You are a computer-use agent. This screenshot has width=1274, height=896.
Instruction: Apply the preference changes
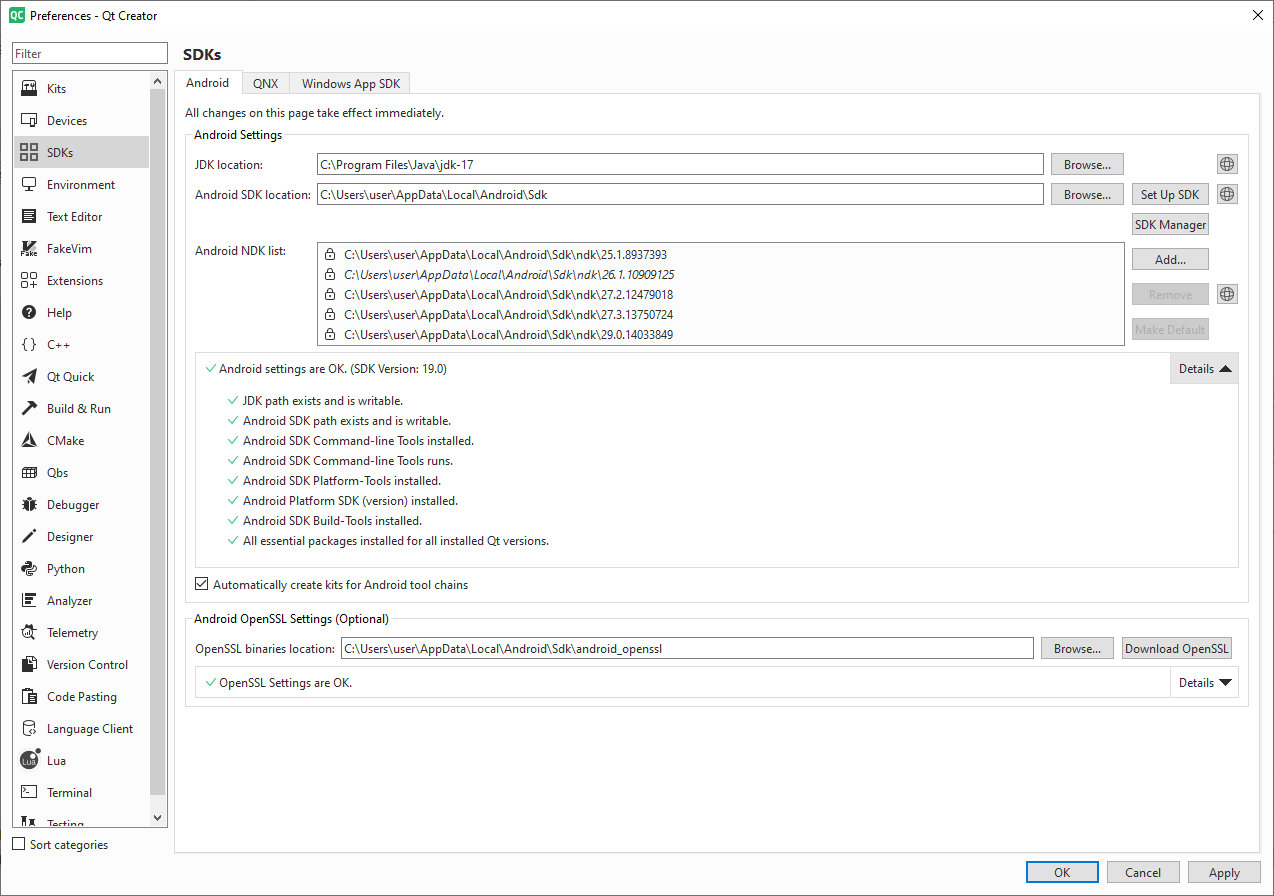pyautogui.click(x=1224, y=872)
